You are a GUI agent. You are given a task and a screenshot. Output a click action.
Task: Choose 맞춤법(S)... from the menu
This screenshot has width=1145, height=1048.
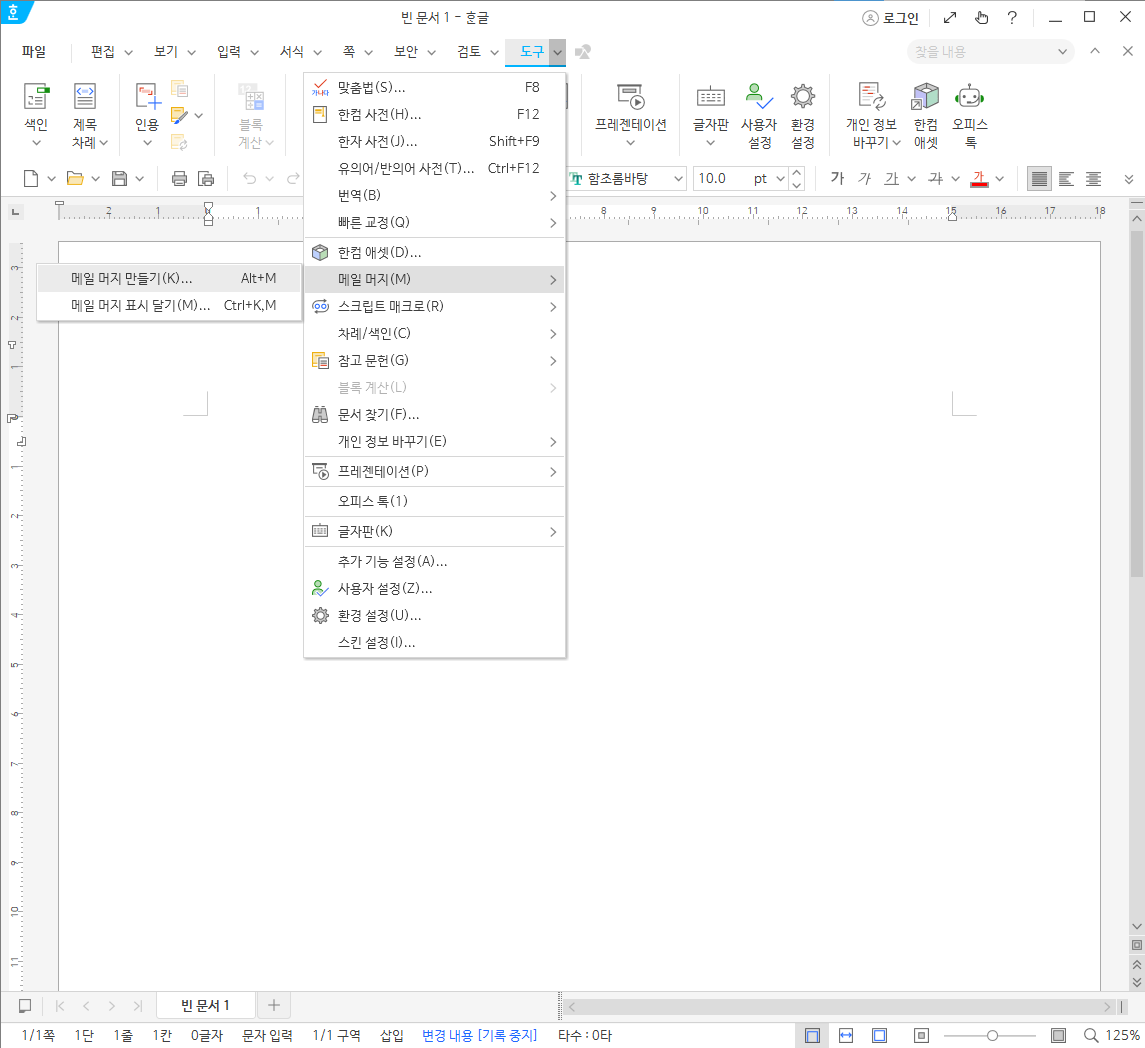click(434, 88)
